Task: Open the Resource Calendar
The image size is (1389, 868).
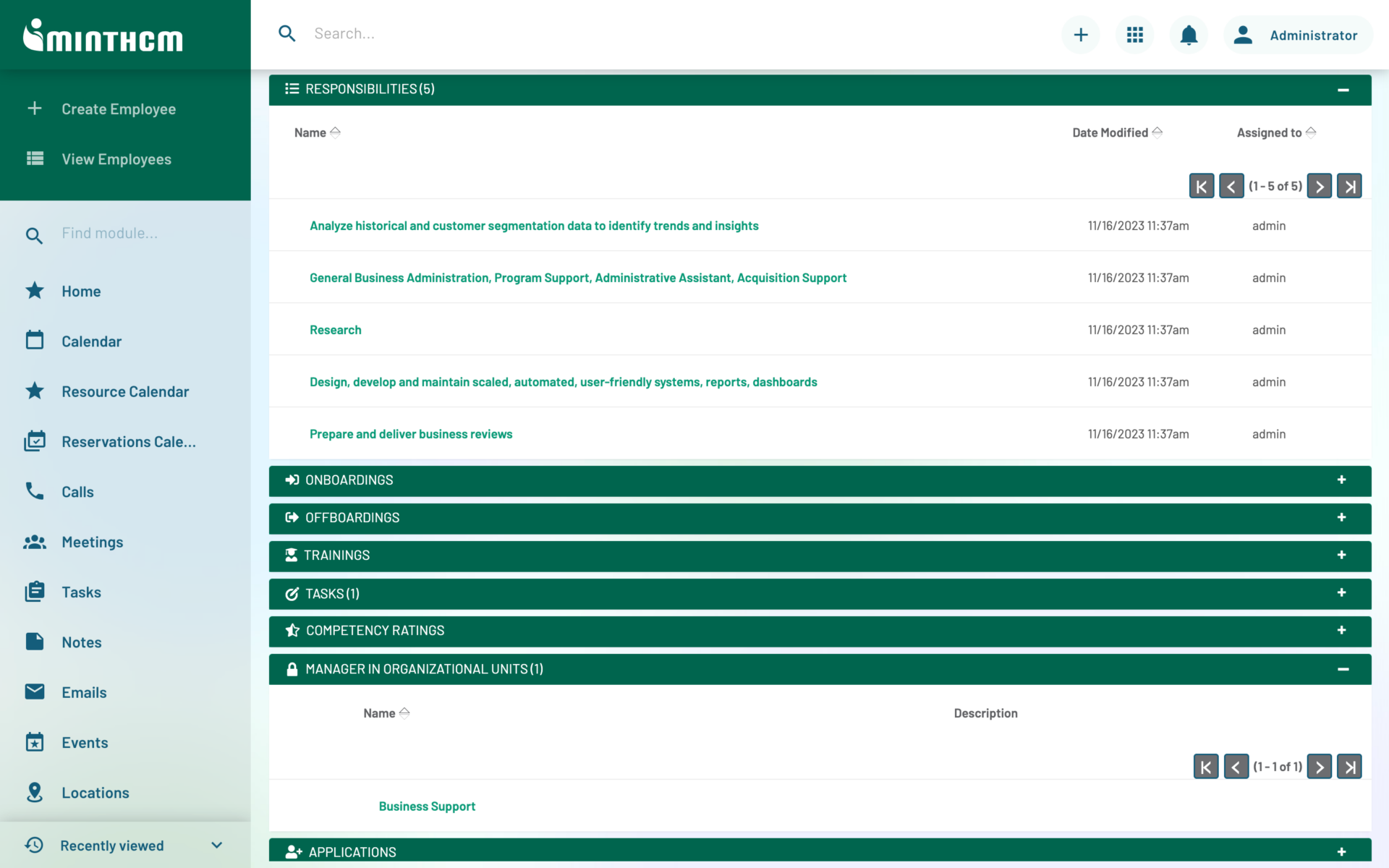Action: pos(124,391)
